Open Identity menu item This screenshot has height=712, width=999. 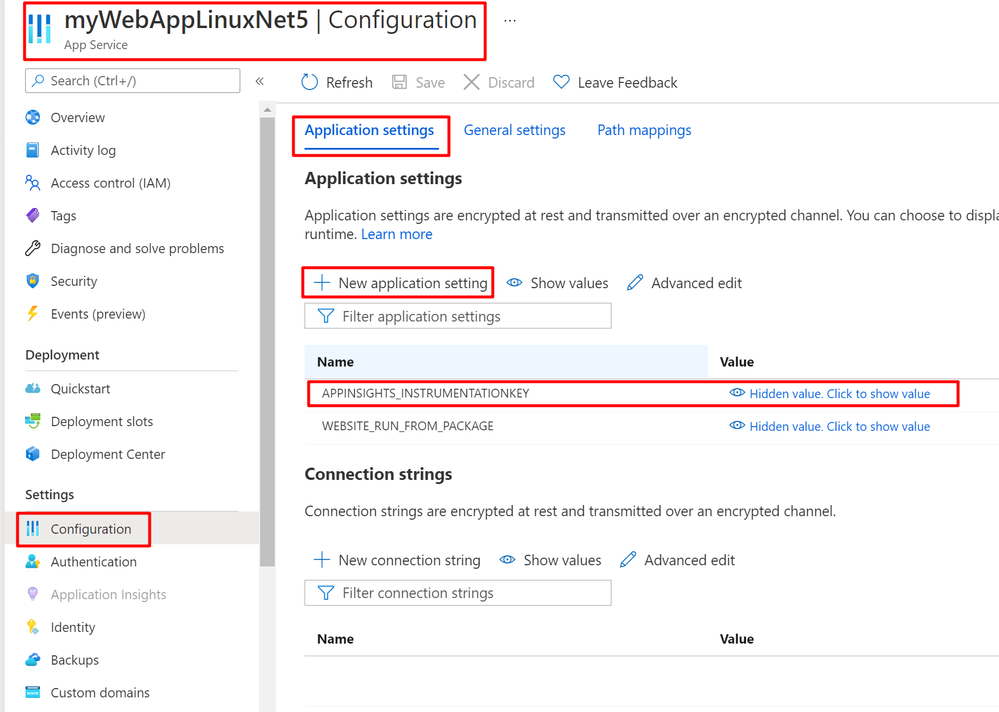coord(73,627)
